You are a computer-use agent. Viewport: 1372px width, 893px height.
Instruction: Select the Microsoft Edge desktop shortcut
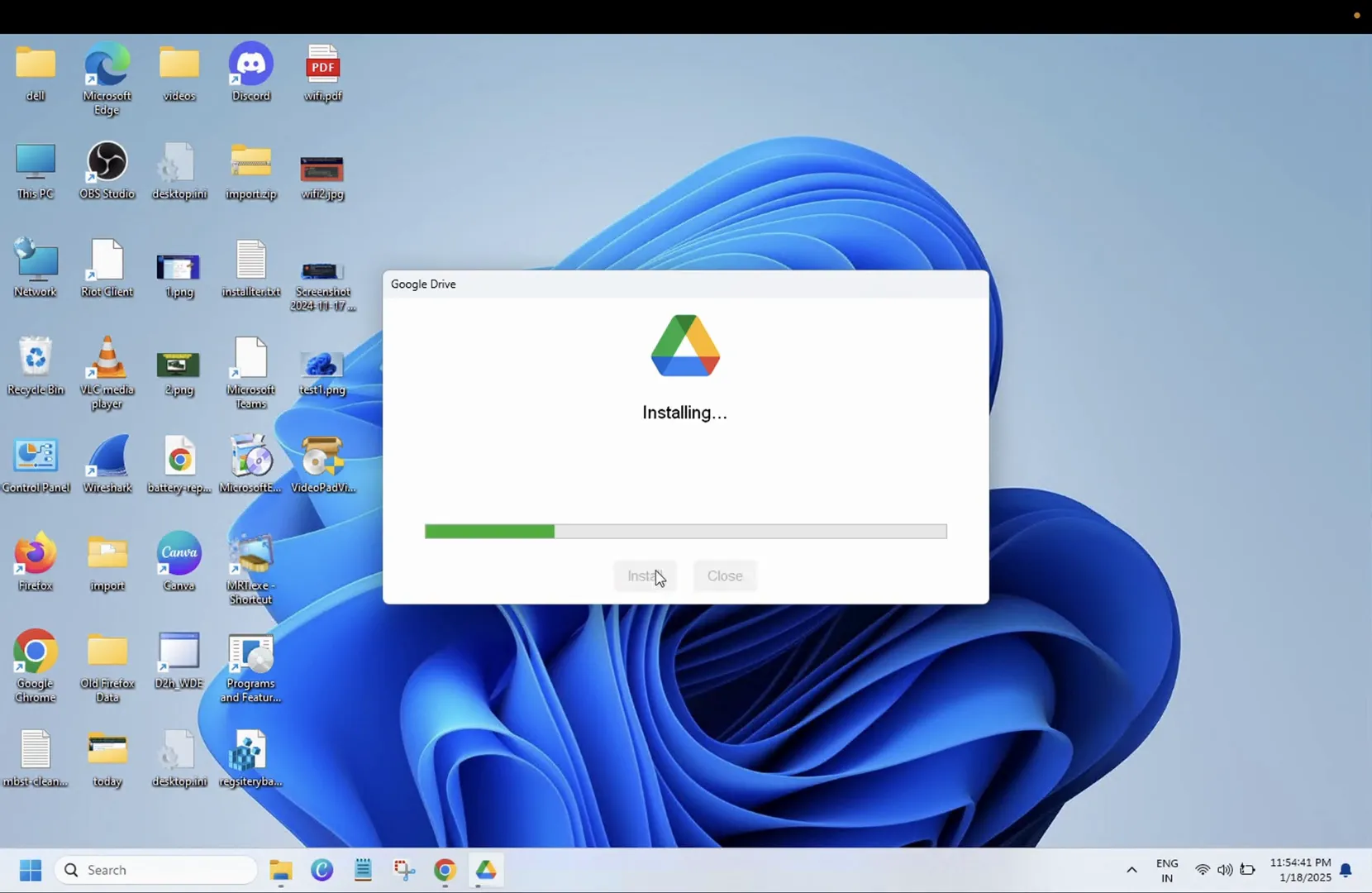click(107, 79)
